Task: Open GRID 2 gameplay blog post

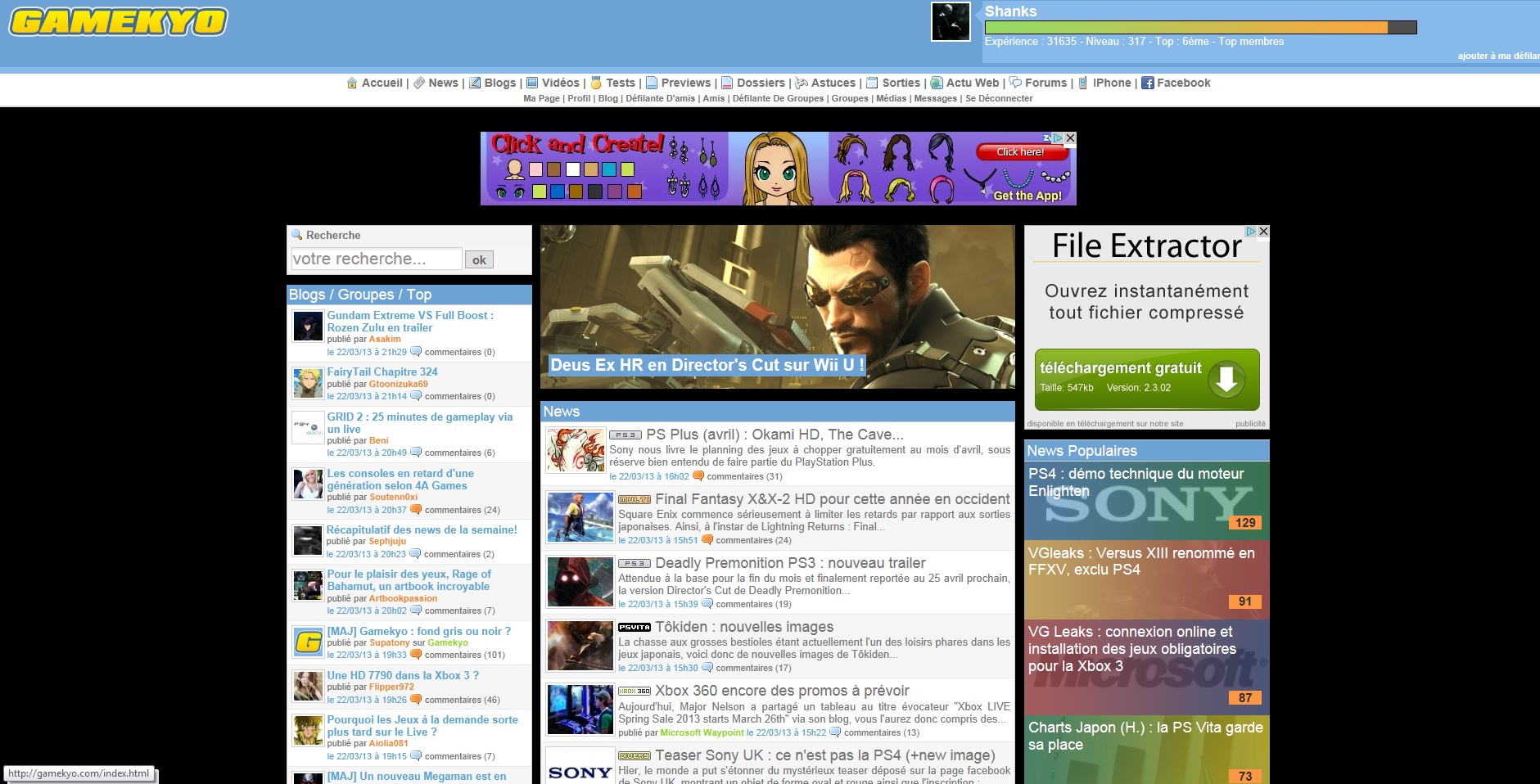Action: [x=420, y=423]
